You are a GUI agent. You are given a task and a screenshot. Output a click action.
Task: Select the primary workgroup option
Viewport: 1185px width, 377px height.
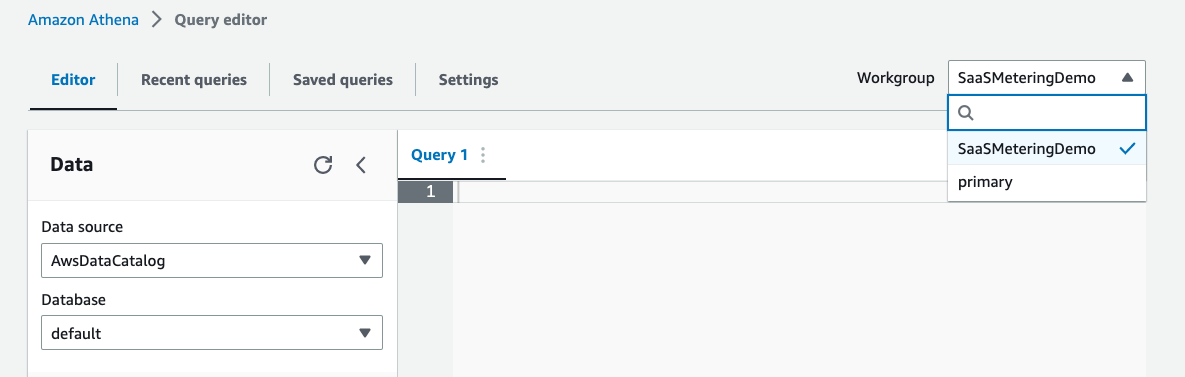(1047, 182)
